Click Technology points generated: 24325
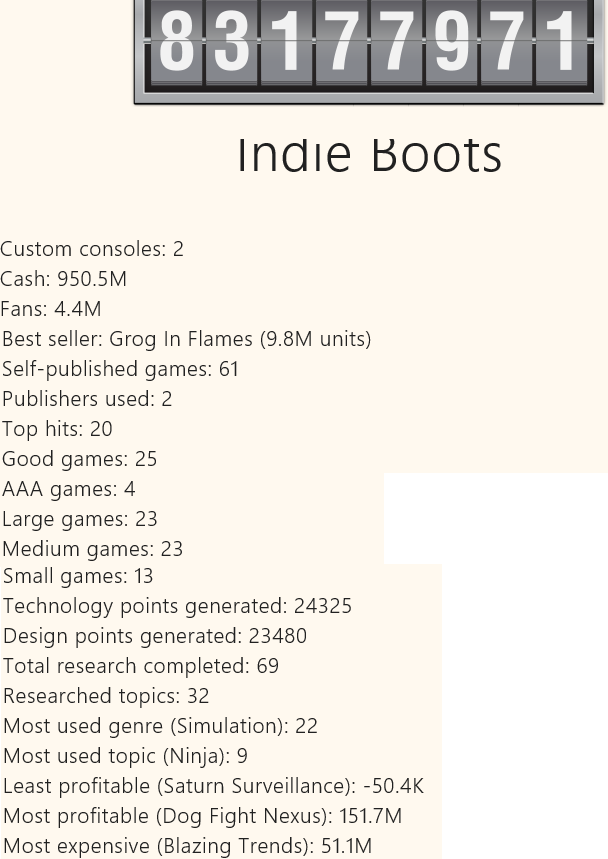The width and height of the screenshot is (608, 859). (x=177, y=606)
